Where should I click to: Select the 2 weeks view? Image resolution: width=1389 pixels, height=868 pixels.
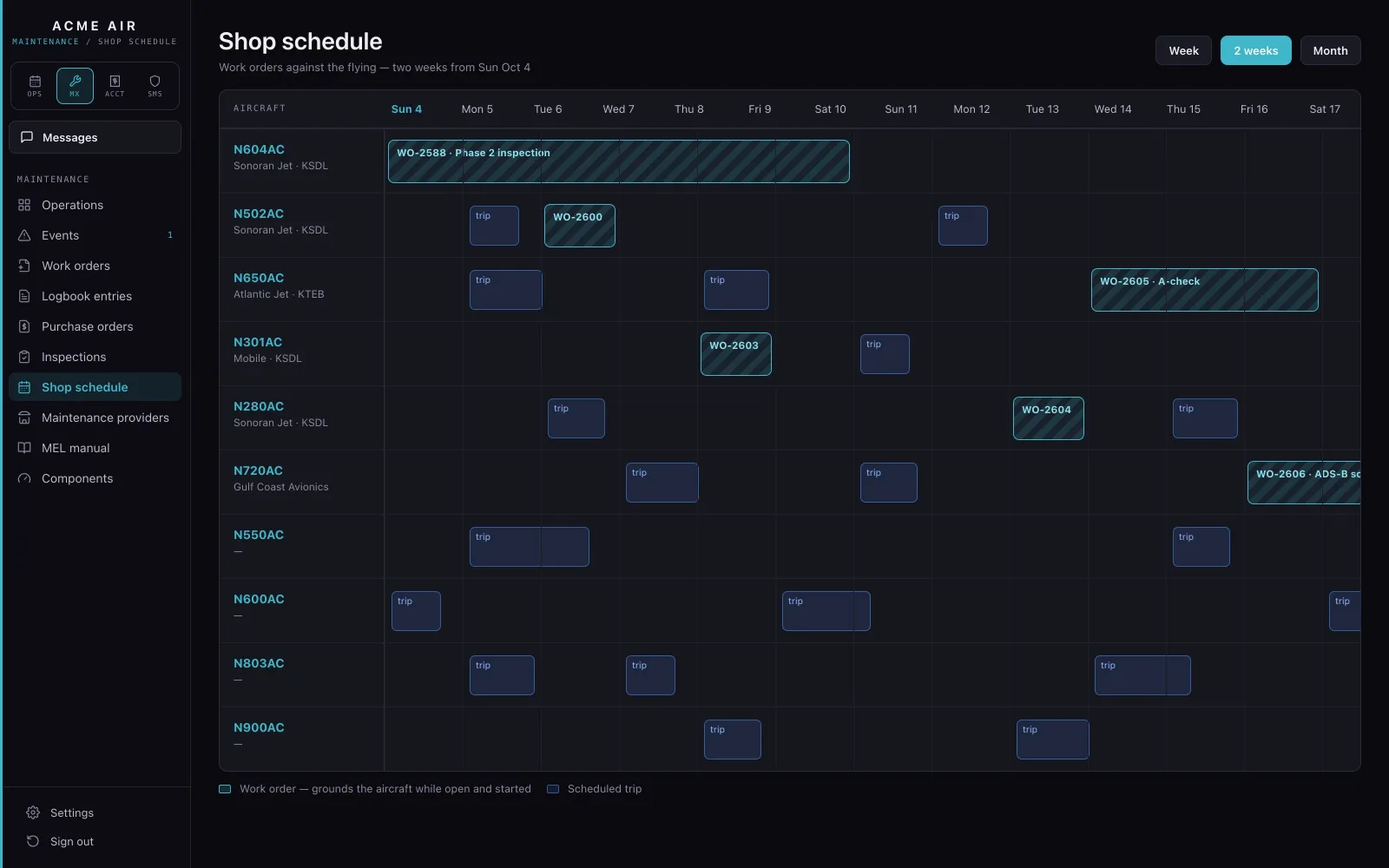point(1255,50)
